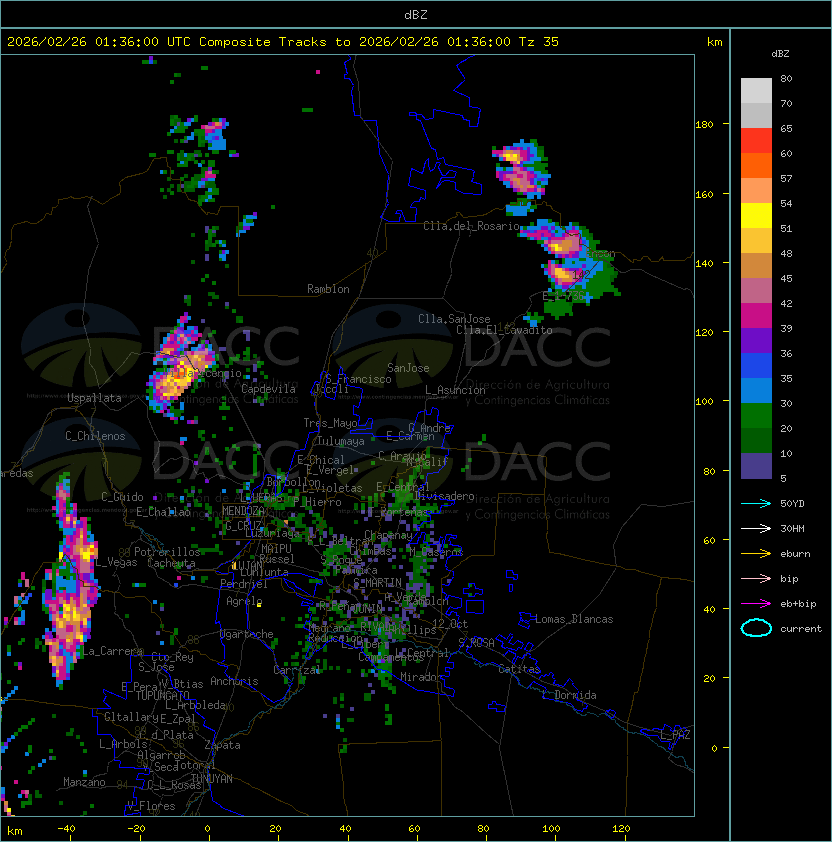The height and width of the screenshot is (842, 832).
Task: Click the pink bip arrow in legend
Action: pyautogui.click(x=756, y=578)
